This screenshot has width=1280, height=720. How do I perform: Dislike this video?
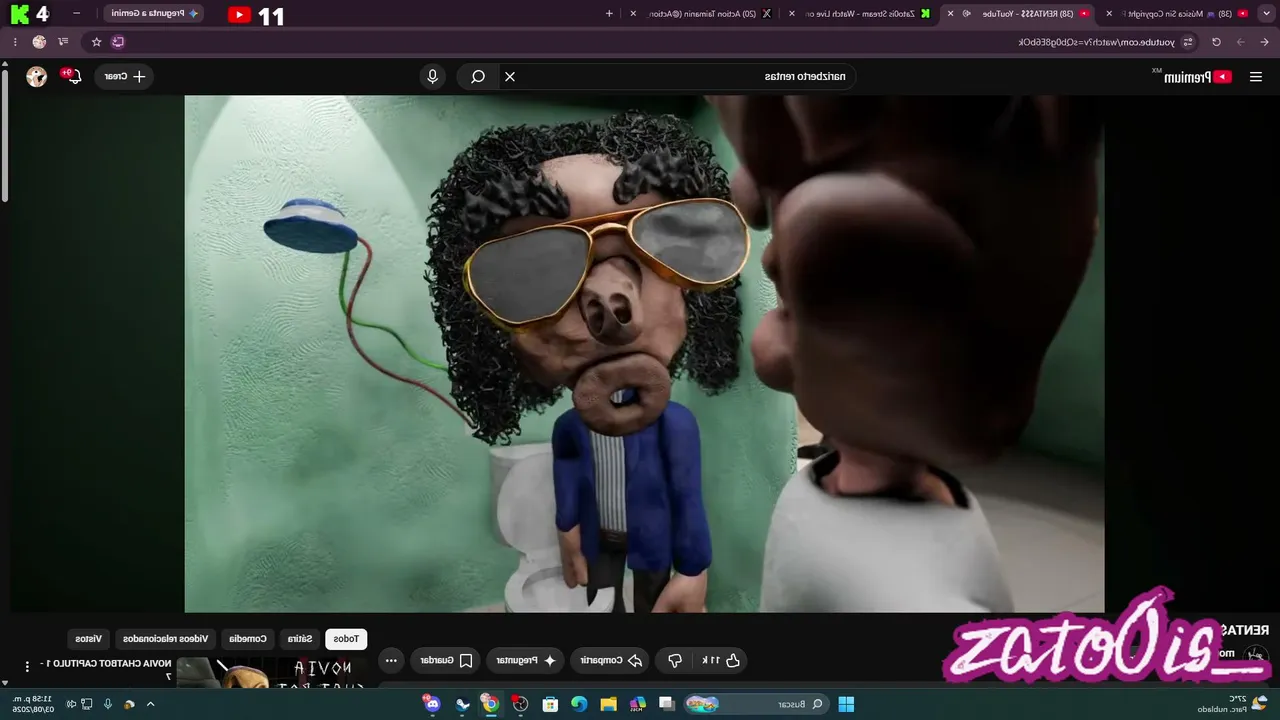(675, 661)
